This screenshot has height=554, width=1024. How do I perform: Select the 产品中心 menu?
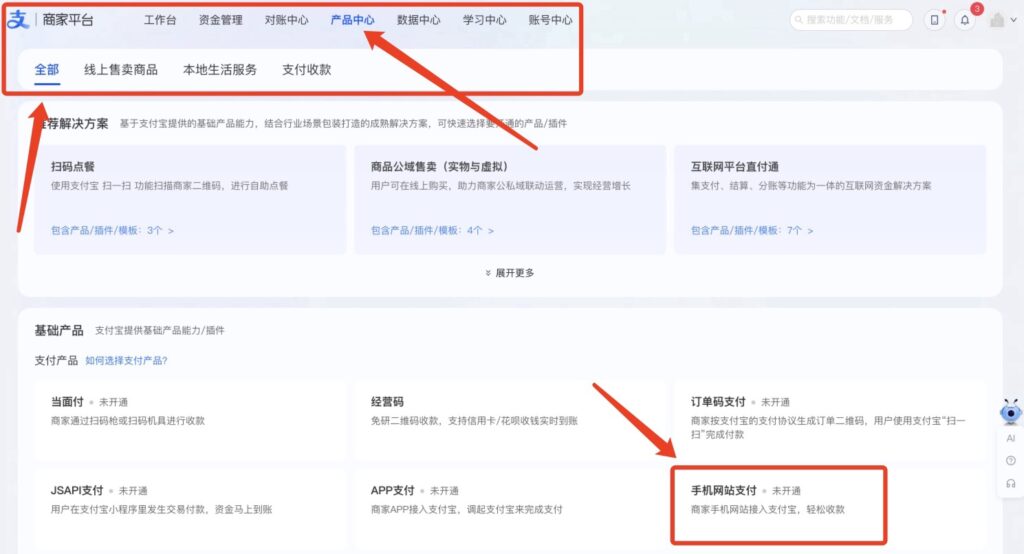(x=353, y=20)
